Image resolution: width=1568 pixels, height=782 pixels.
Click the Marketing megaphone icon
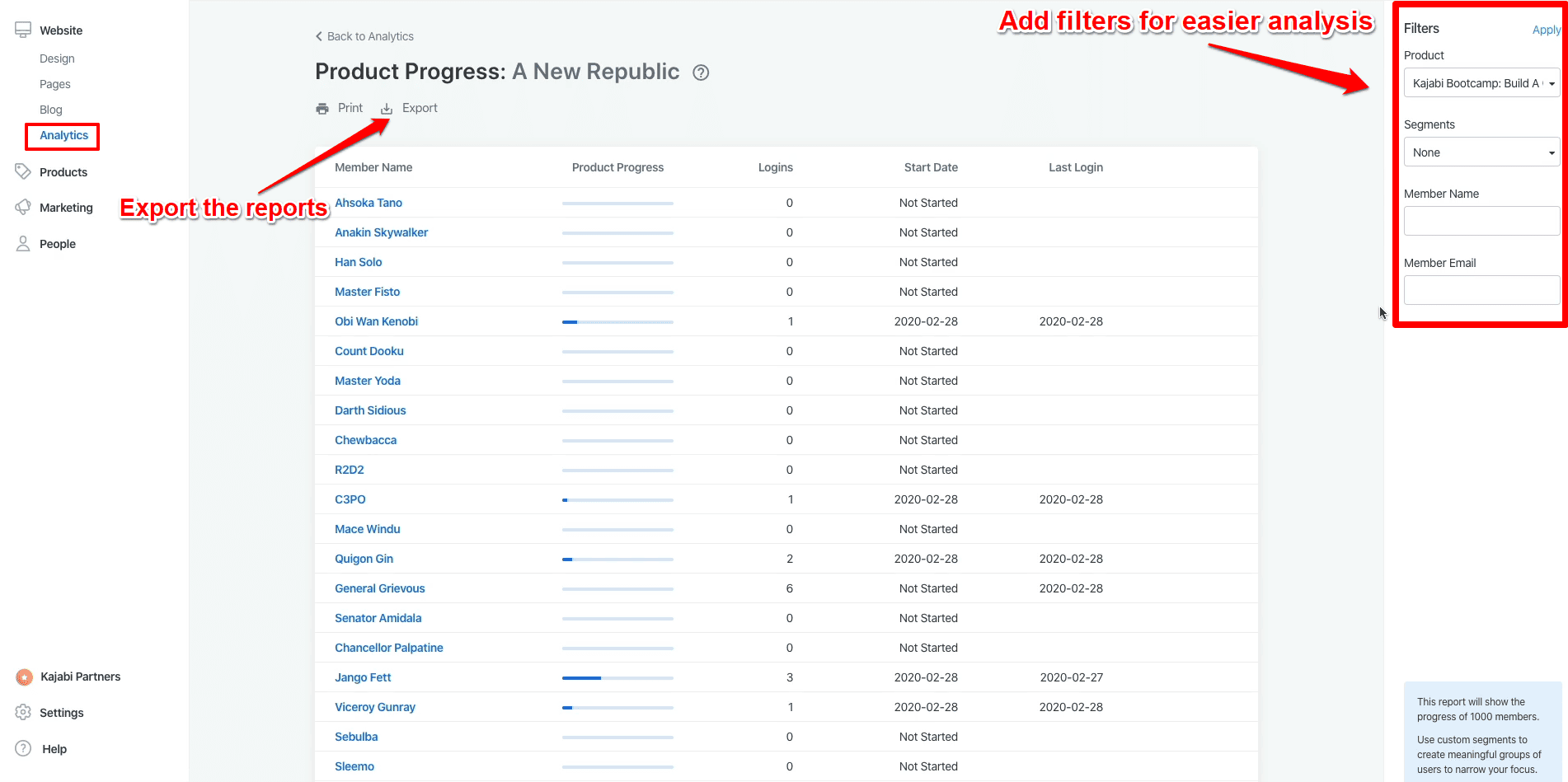(23, 208)
